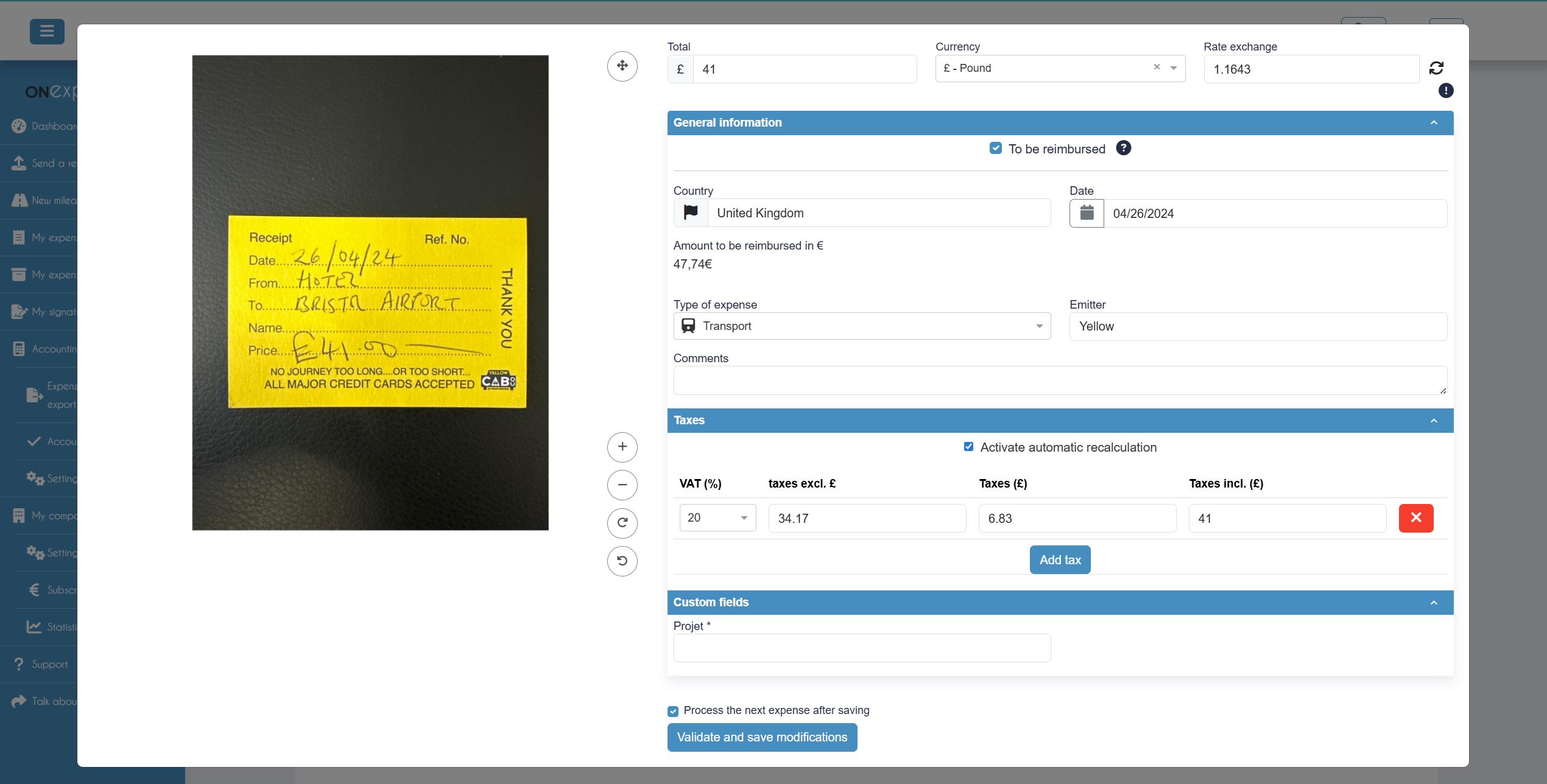Toggle Process the next expense after saving
The height and width of the screenshot is (784, 1547).
[673, 711]
